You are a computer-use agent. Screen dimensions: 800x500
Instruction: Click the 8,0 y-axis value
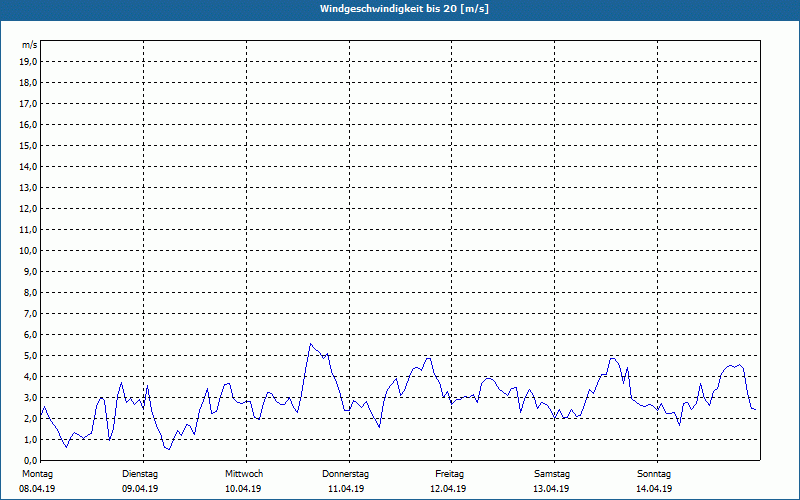(30, 292)
